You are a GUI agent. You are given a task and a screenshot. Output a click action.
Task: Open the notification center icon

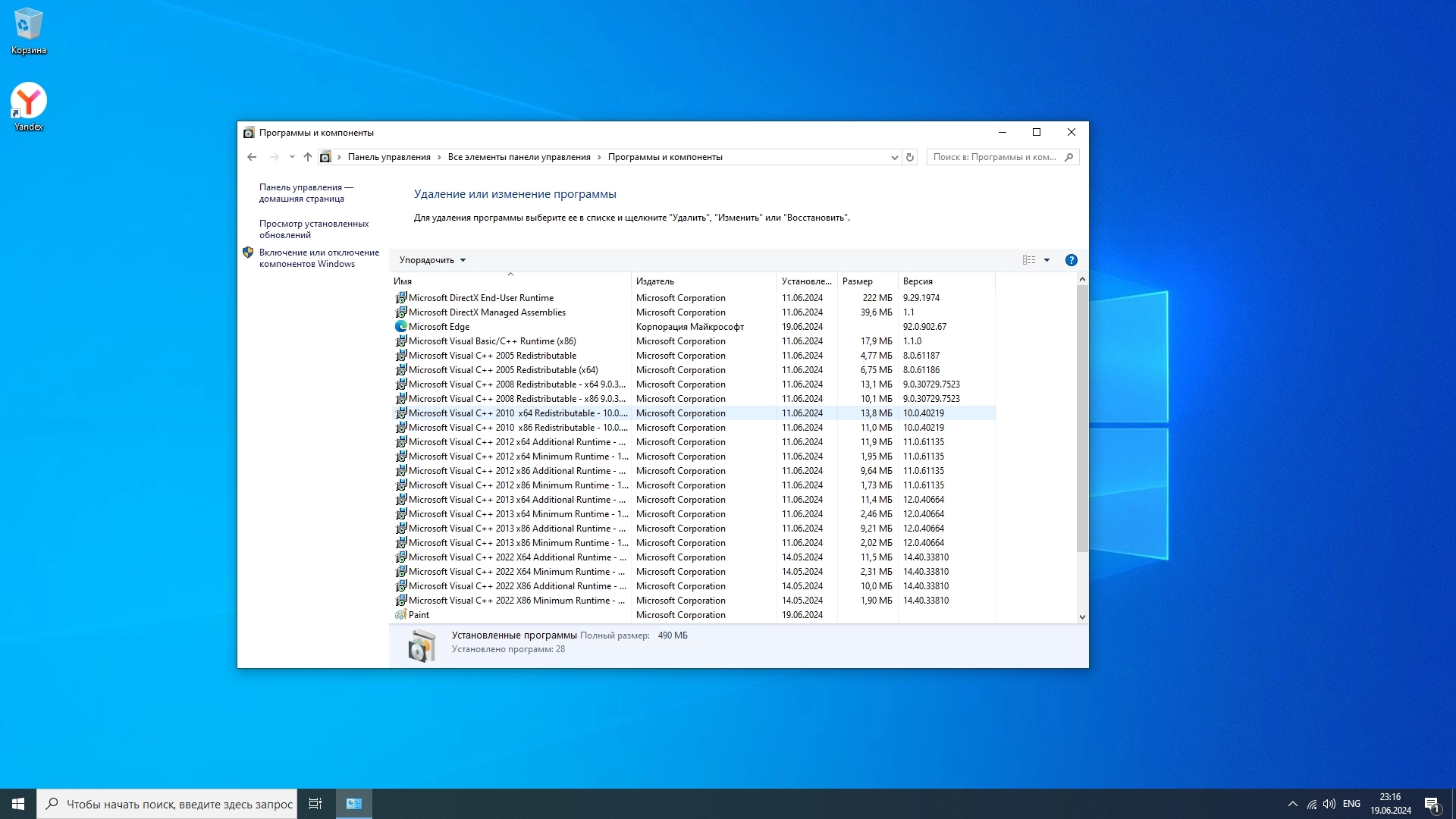click(x=1432, y=804)
